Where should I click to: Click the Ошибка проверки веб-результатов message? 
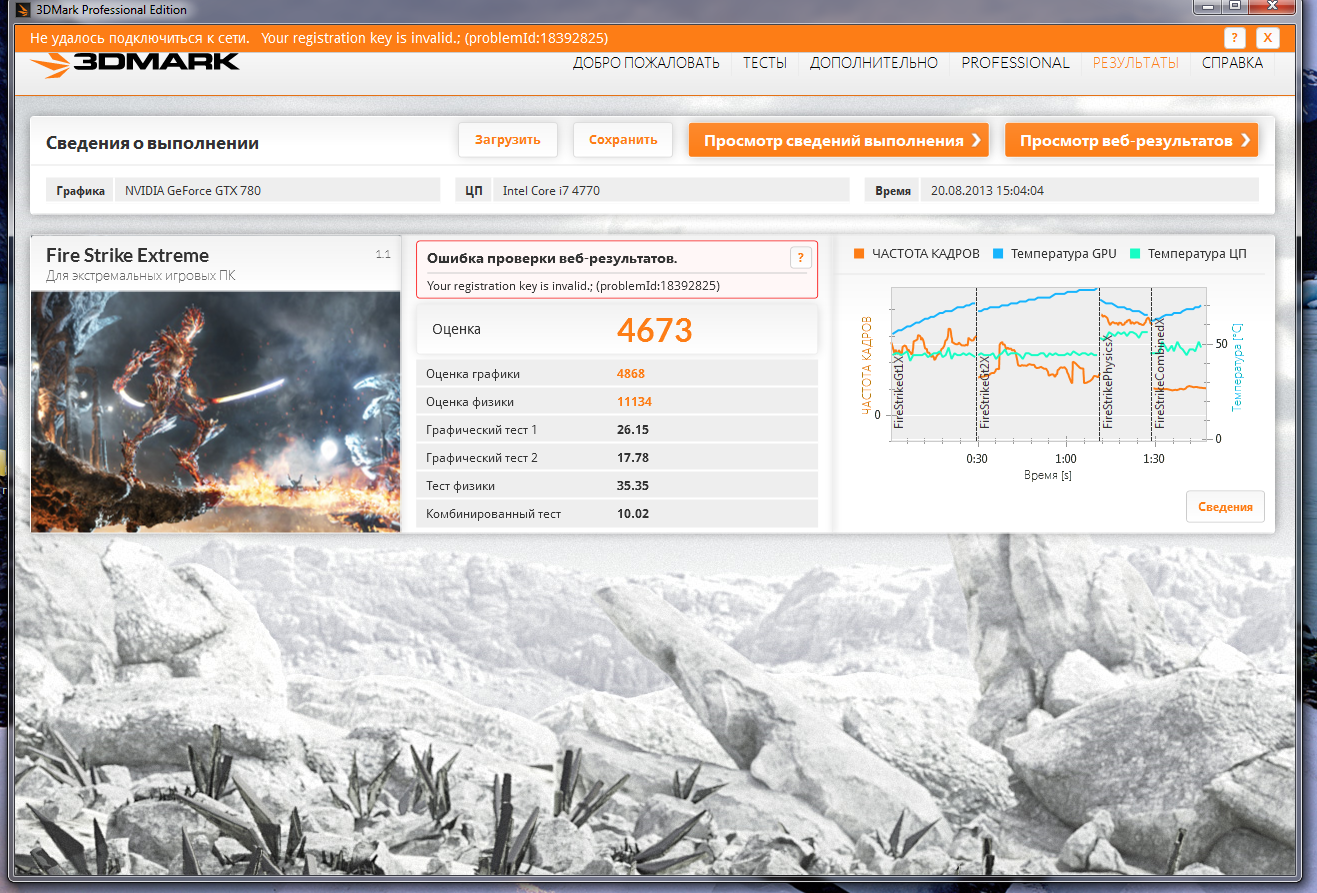coord(552,258)
